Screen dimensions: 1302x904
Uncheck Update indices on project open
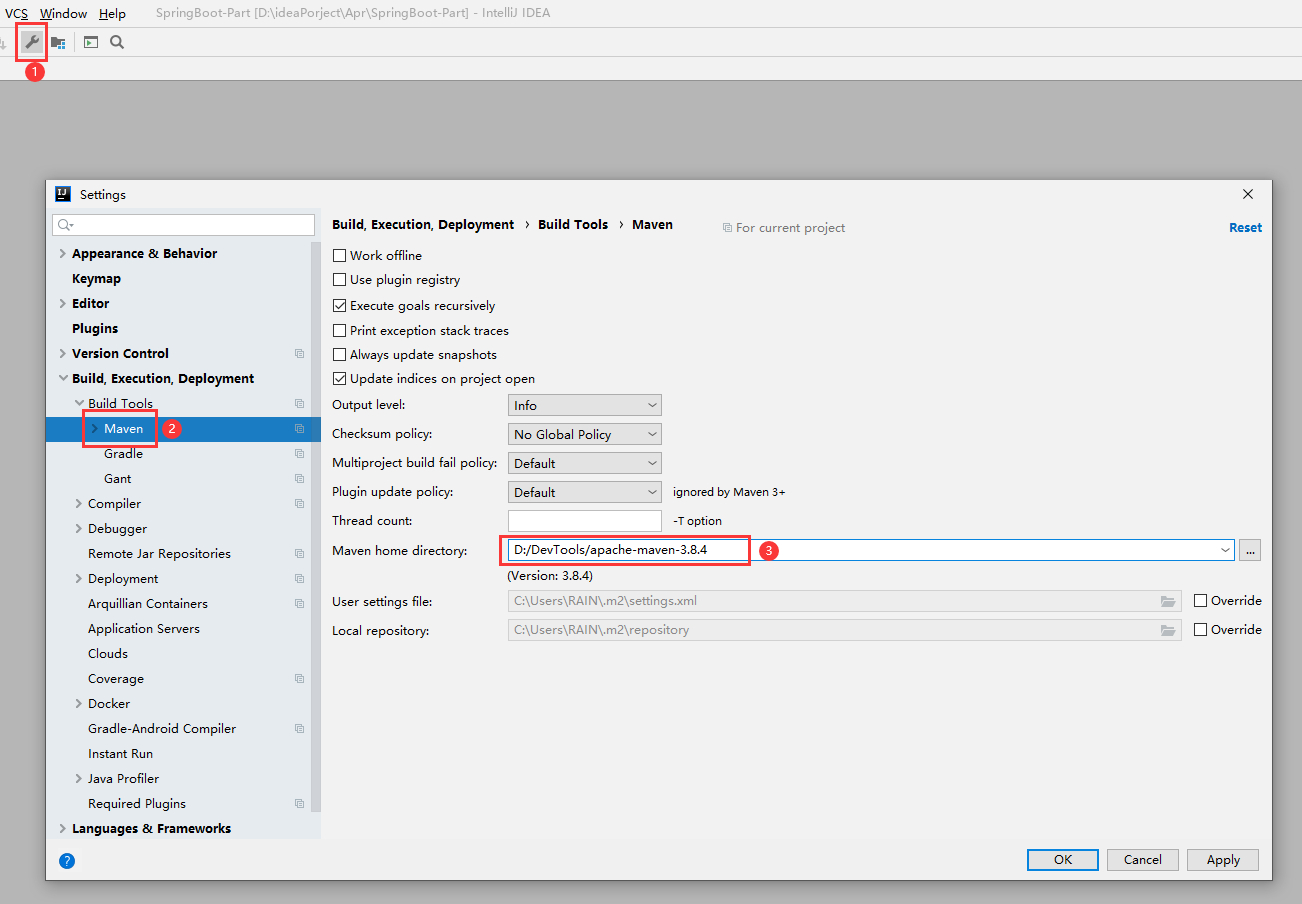click(x=339, y=379)
